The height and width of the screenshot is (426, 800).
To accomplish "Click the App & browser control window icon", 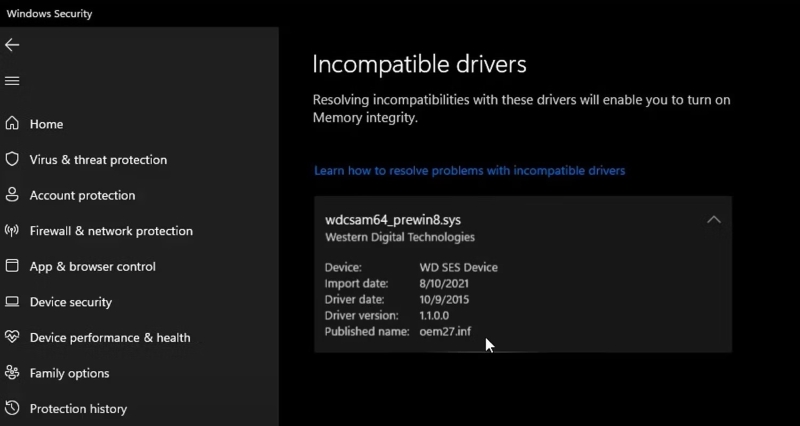I will click(12, 266).
